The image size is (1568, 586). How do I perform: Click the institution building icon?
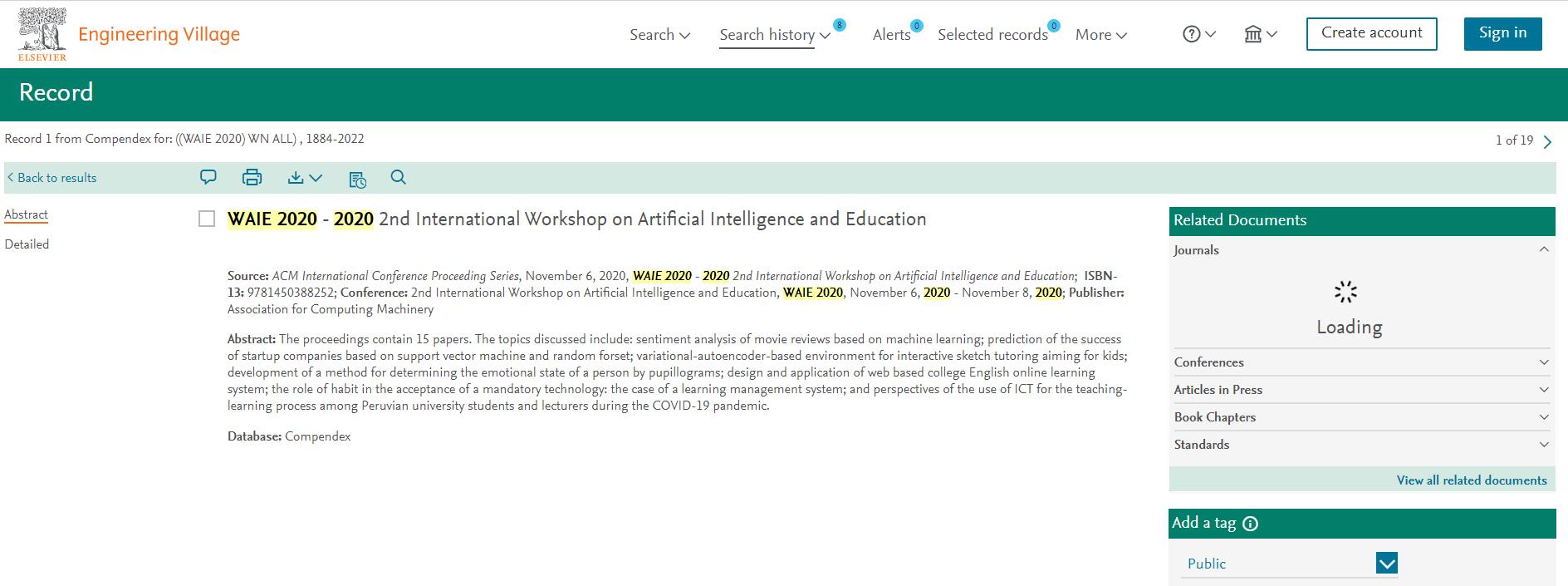coord(1253,34)
